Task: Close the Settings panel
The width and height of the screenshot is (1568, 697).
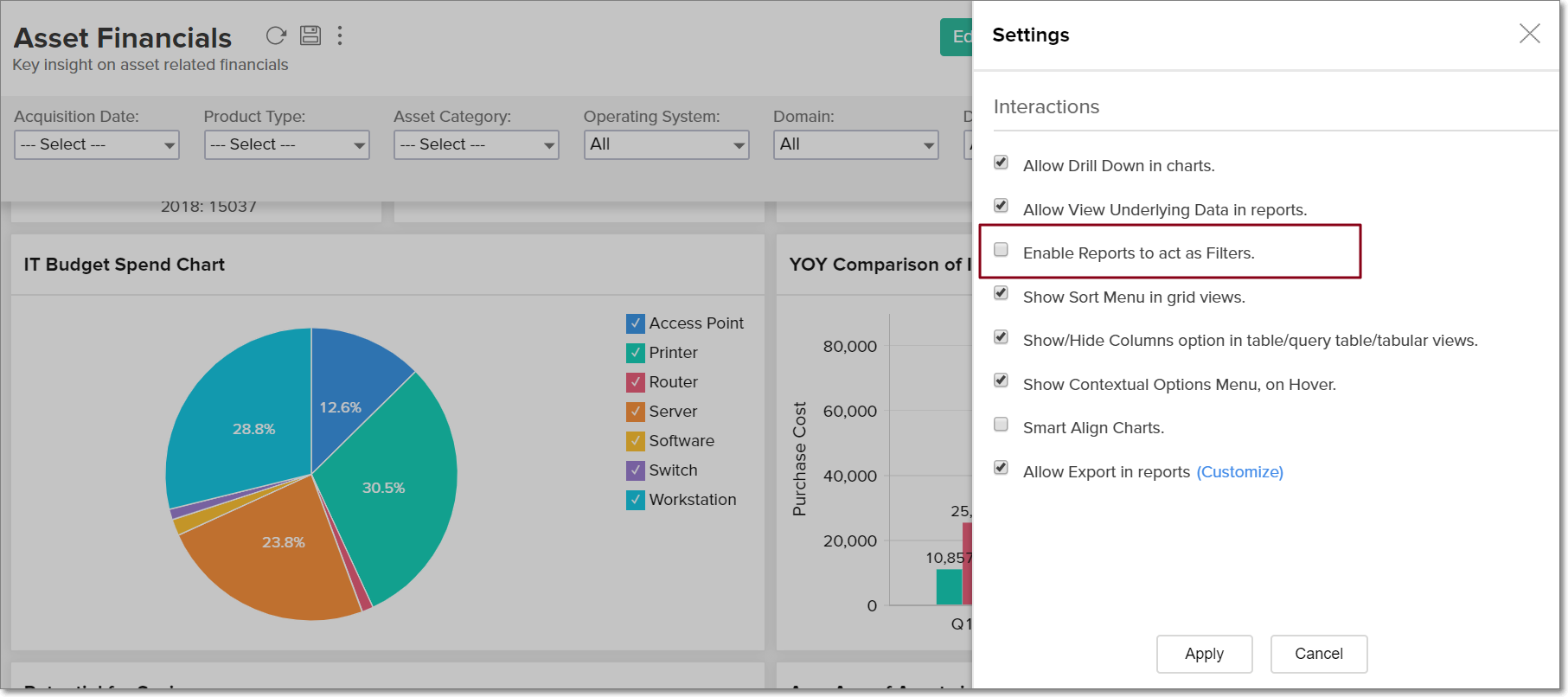Action: [x=1529, y=34]
